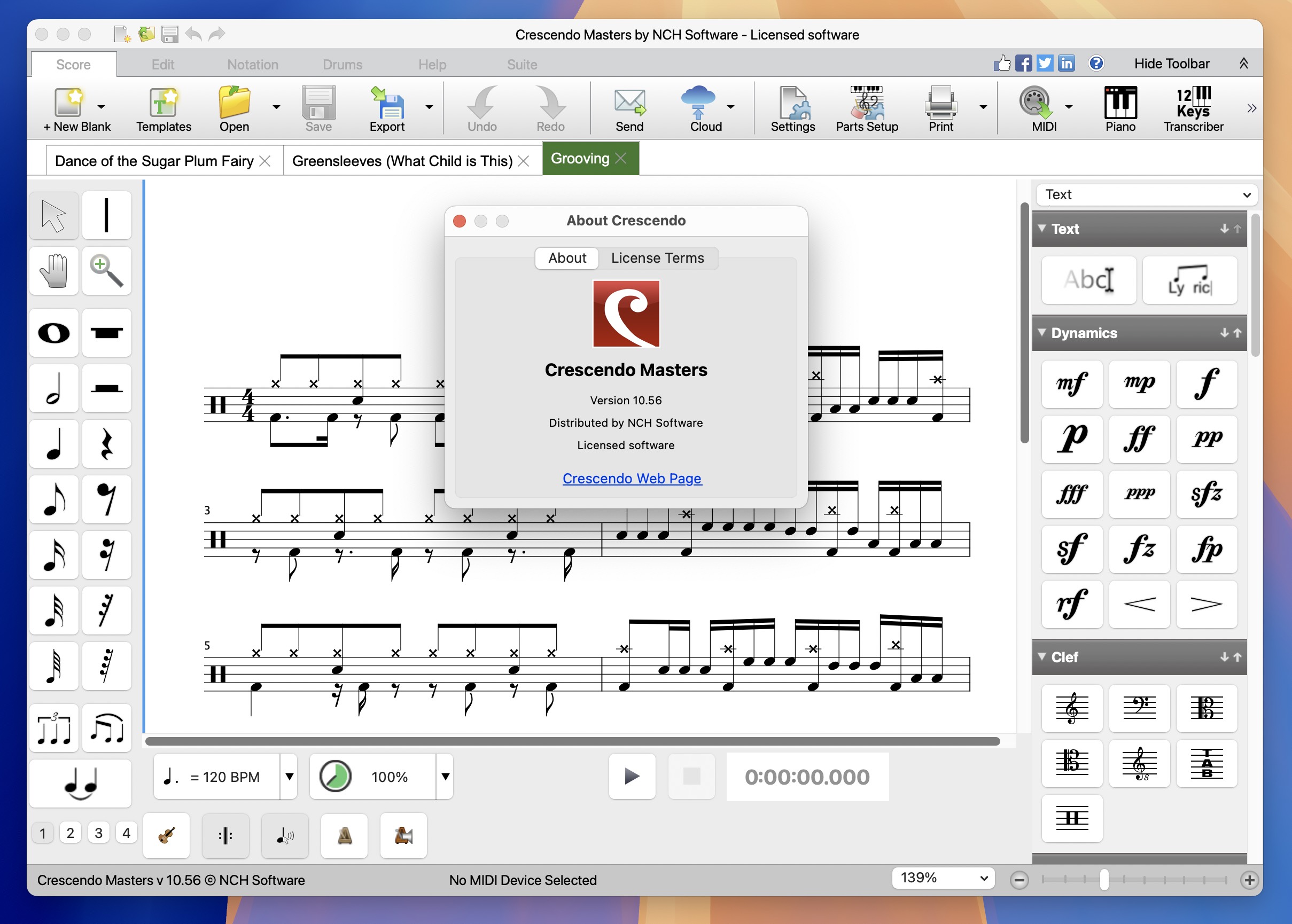The height and width of the screenshot is (924, 1292).
Task: Pick the quarter rest tool
Action: point(106,444)
